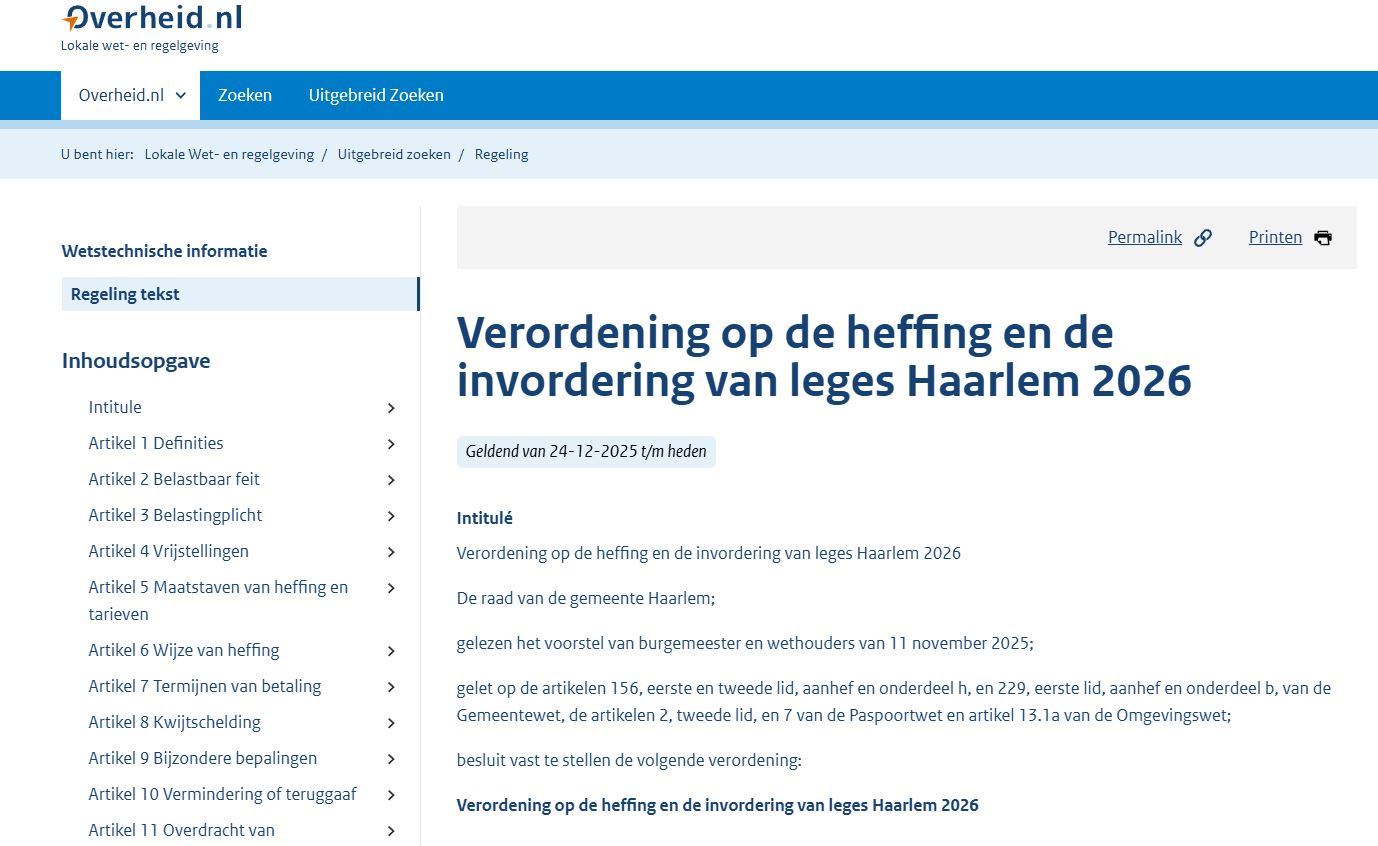Click the chevron next to Artikel 1 Definities

tap(391, 443)
